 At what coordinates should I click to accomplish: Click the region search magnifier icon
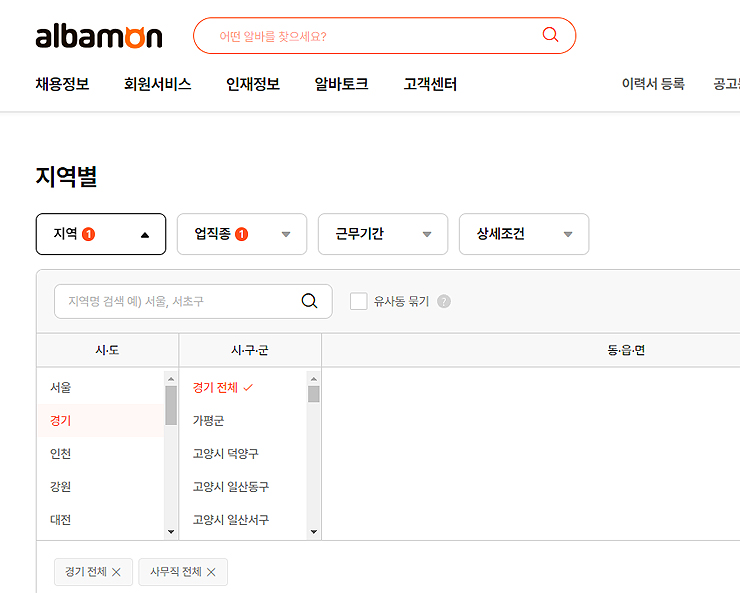click(x=309, y=301)
